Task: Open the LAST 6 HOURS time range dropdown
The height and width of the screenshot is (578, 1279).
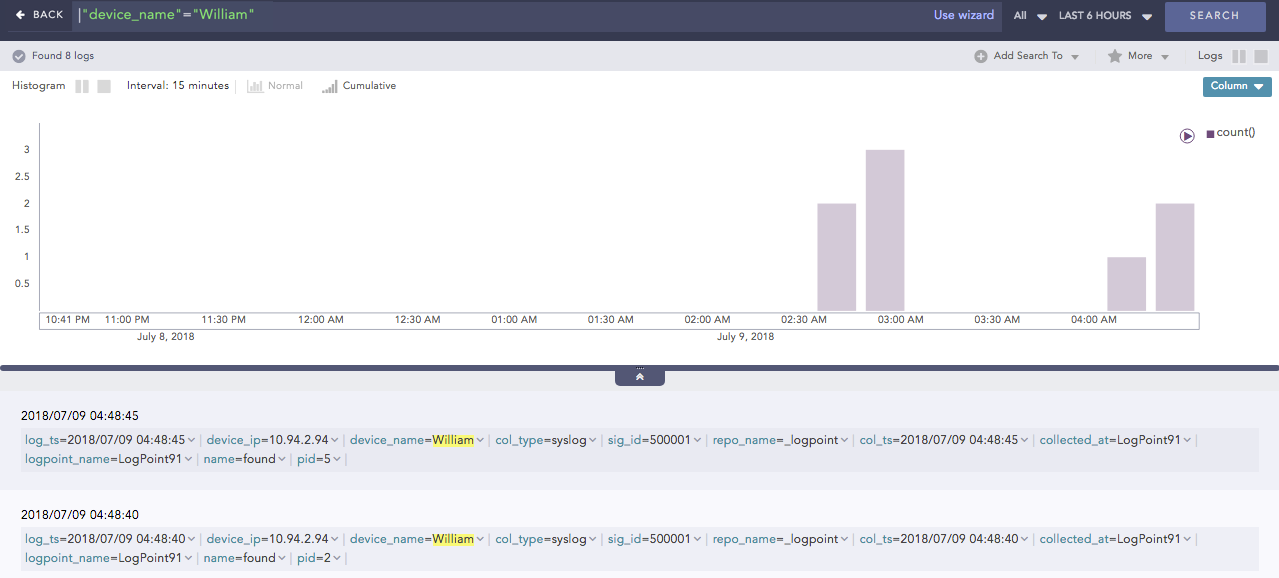Action: (x=1098, y=15)
